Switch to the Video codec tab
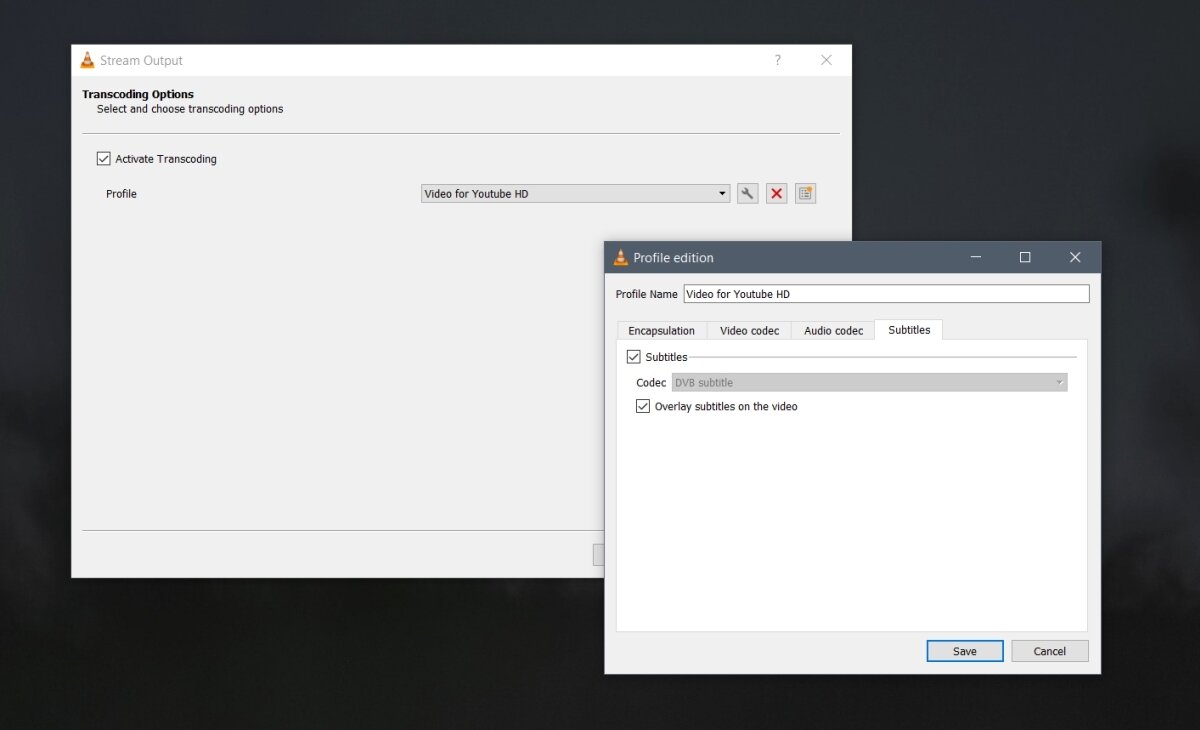1200x730 pixels. click(x=749, y=330)
